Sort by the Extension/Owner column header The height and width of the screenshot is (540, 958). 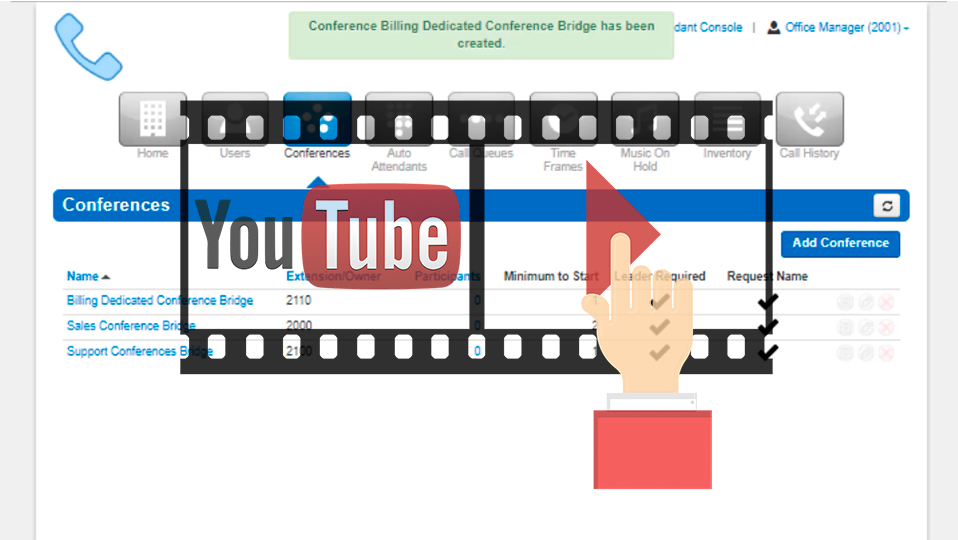[x=333, y=276]
